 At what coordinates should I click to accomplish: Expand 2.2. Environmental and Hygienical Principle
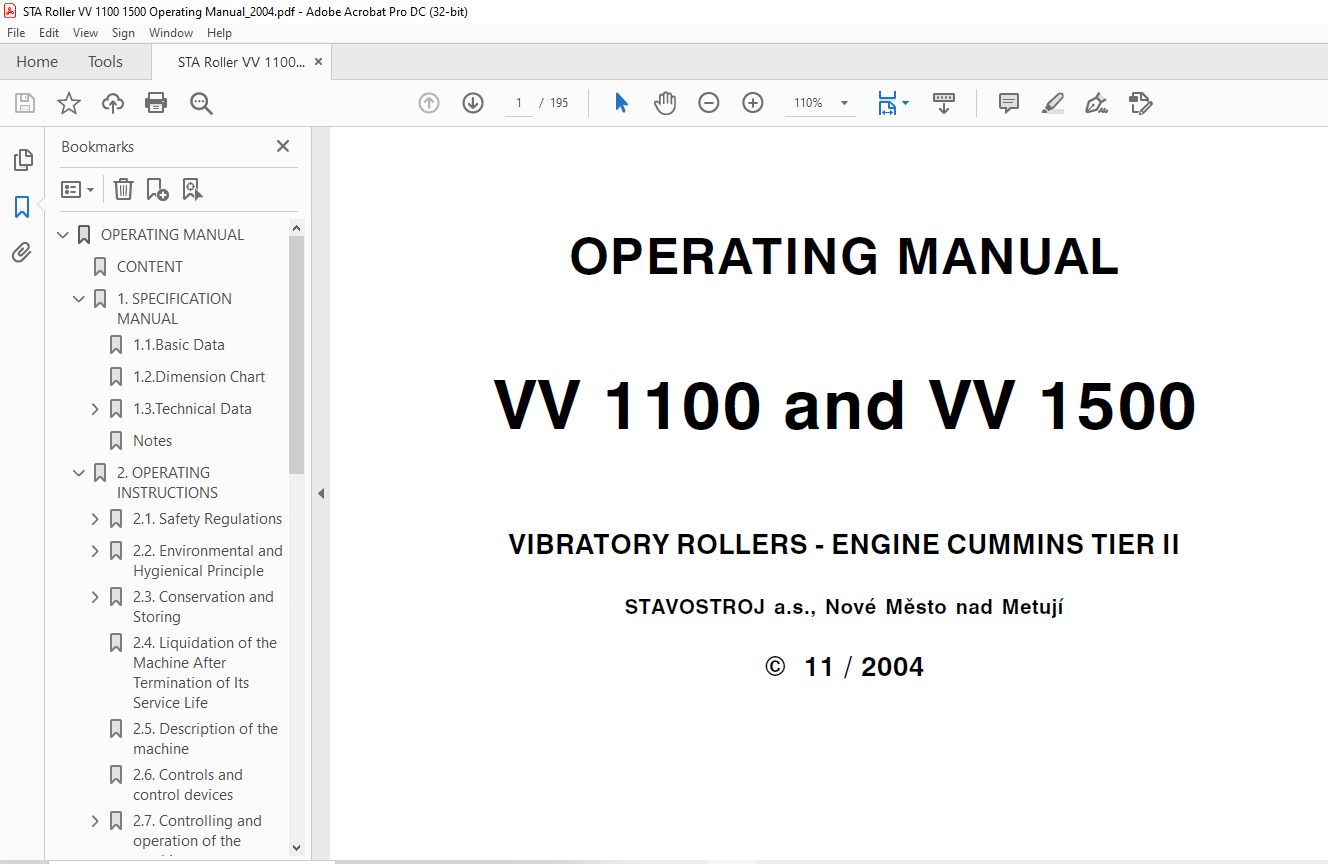(95, 551)
